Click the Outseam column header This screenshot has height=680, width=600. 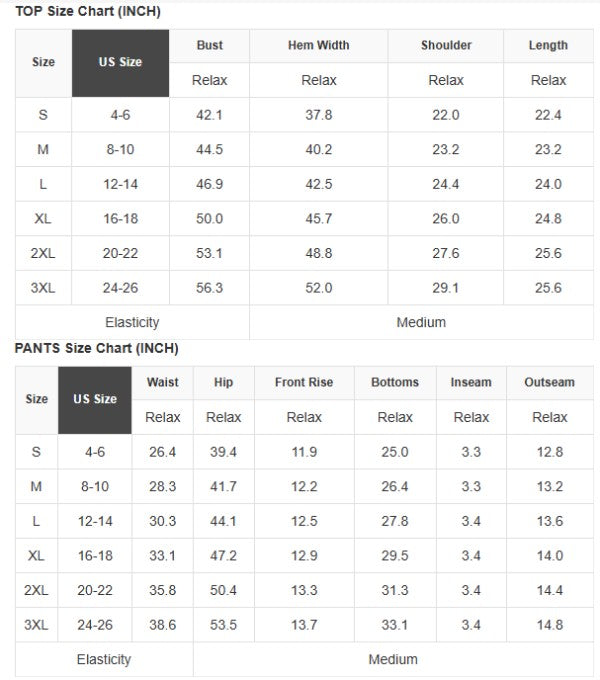pos(549,382)
